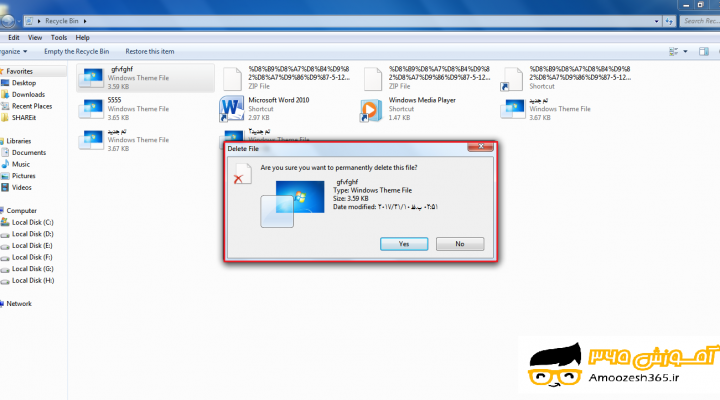Select the gfvfghf theme file icon
The height and width of the screenshot is (400, 720).
[91, 78]
